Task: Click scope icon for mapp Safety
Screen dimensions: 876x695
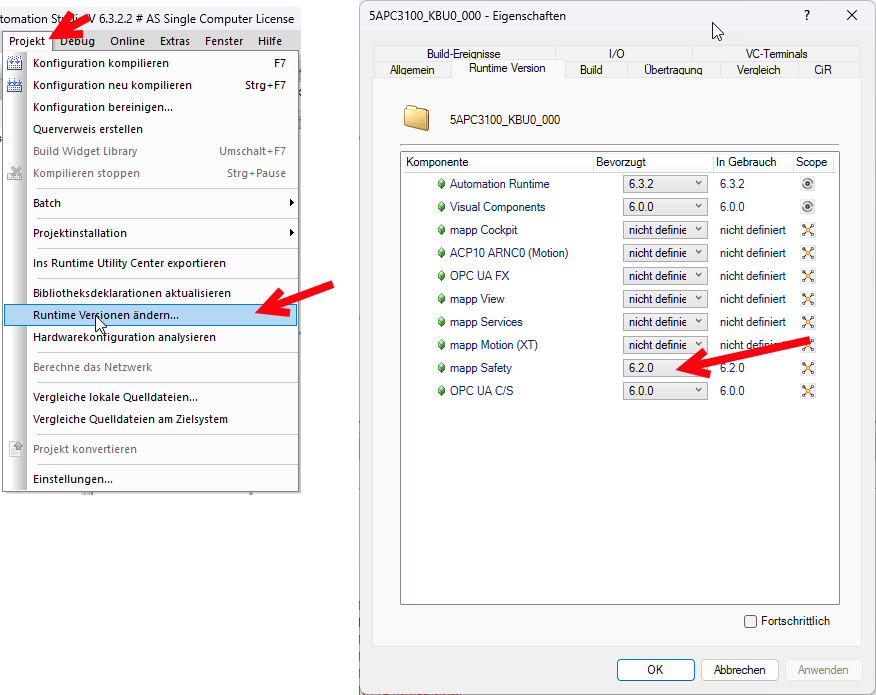Action: 808,368
